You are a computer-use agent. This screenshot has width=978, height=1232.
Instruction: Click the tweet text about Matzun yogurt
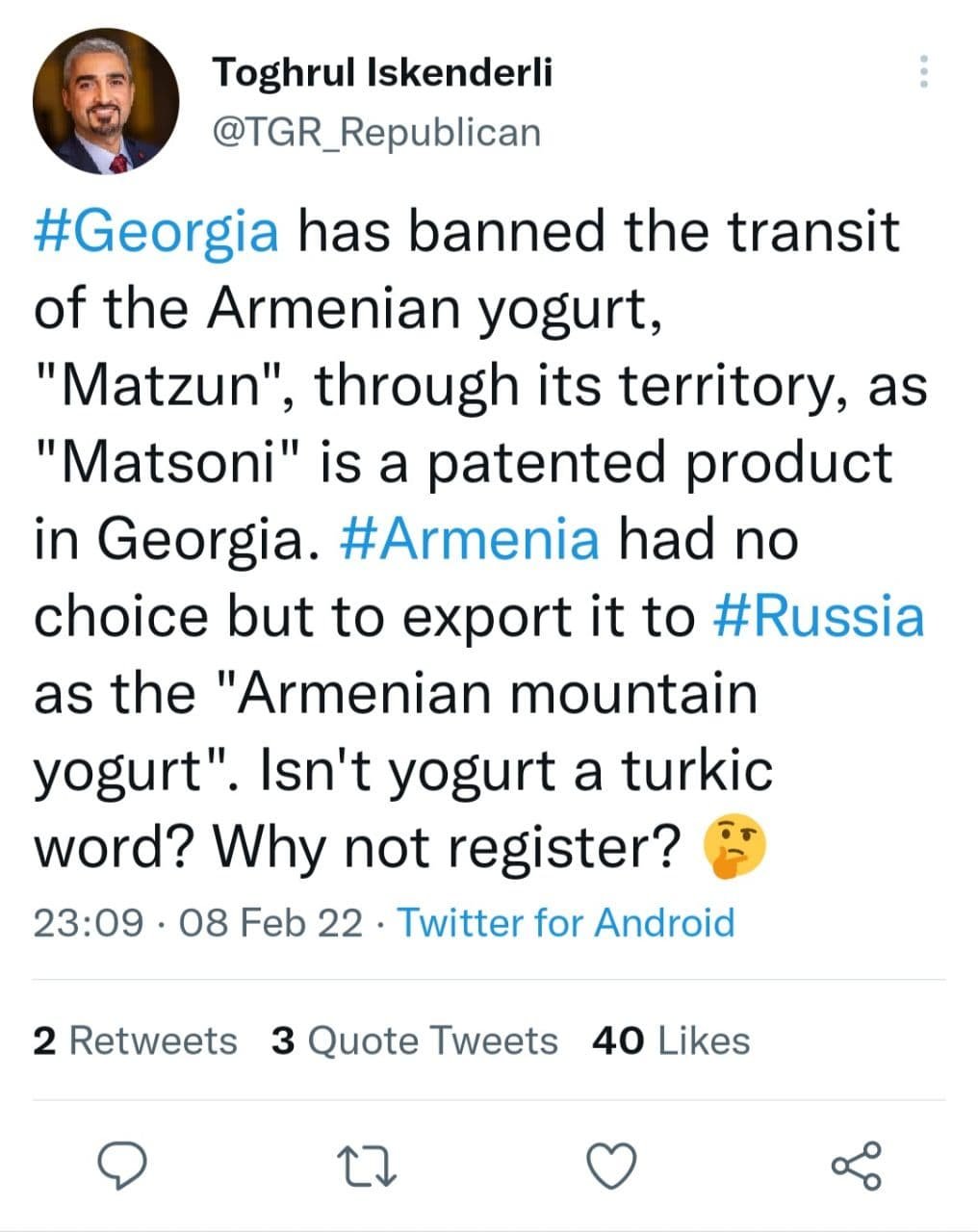point(479,539)
